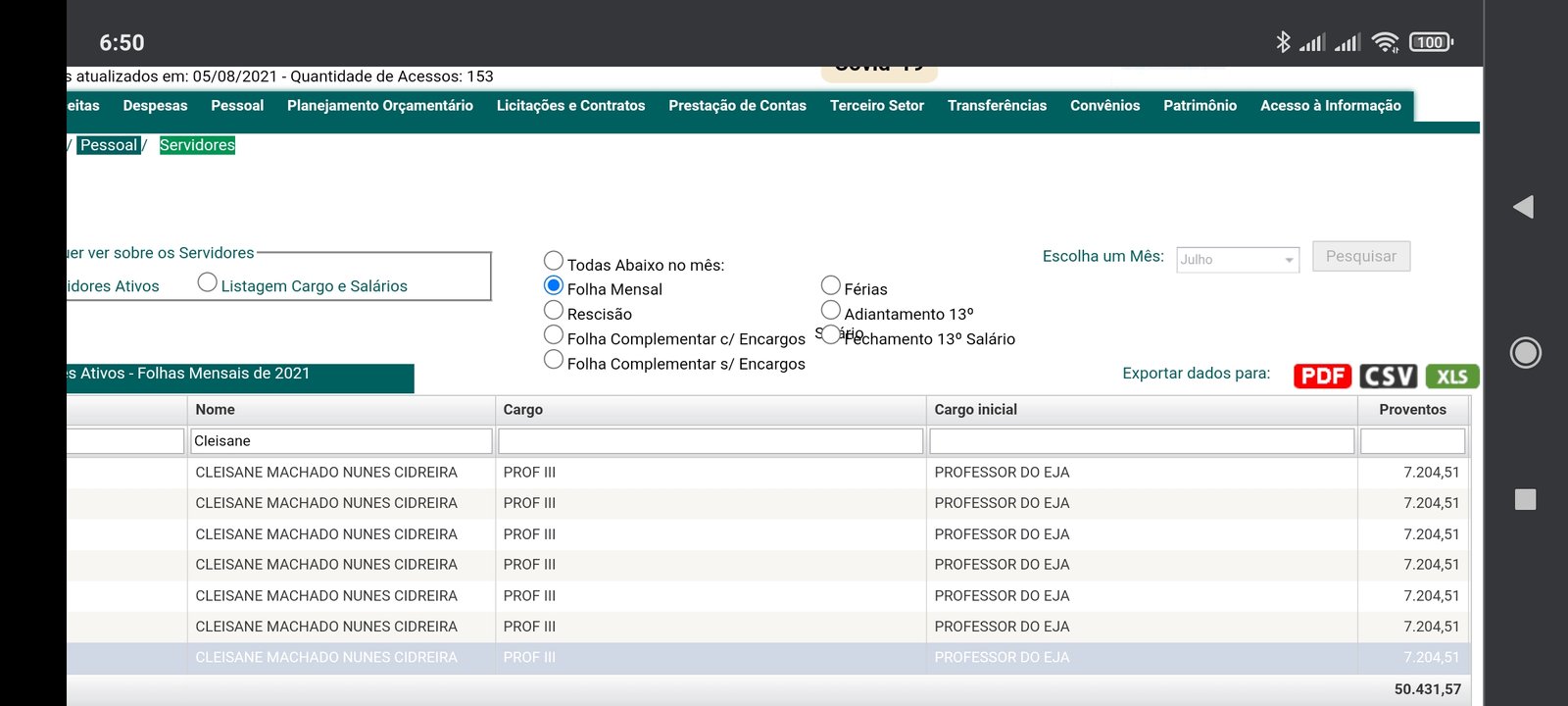Tap the Bluetooth status icon
Viewport: 1568px width, 706px height.
[1283, 42]
